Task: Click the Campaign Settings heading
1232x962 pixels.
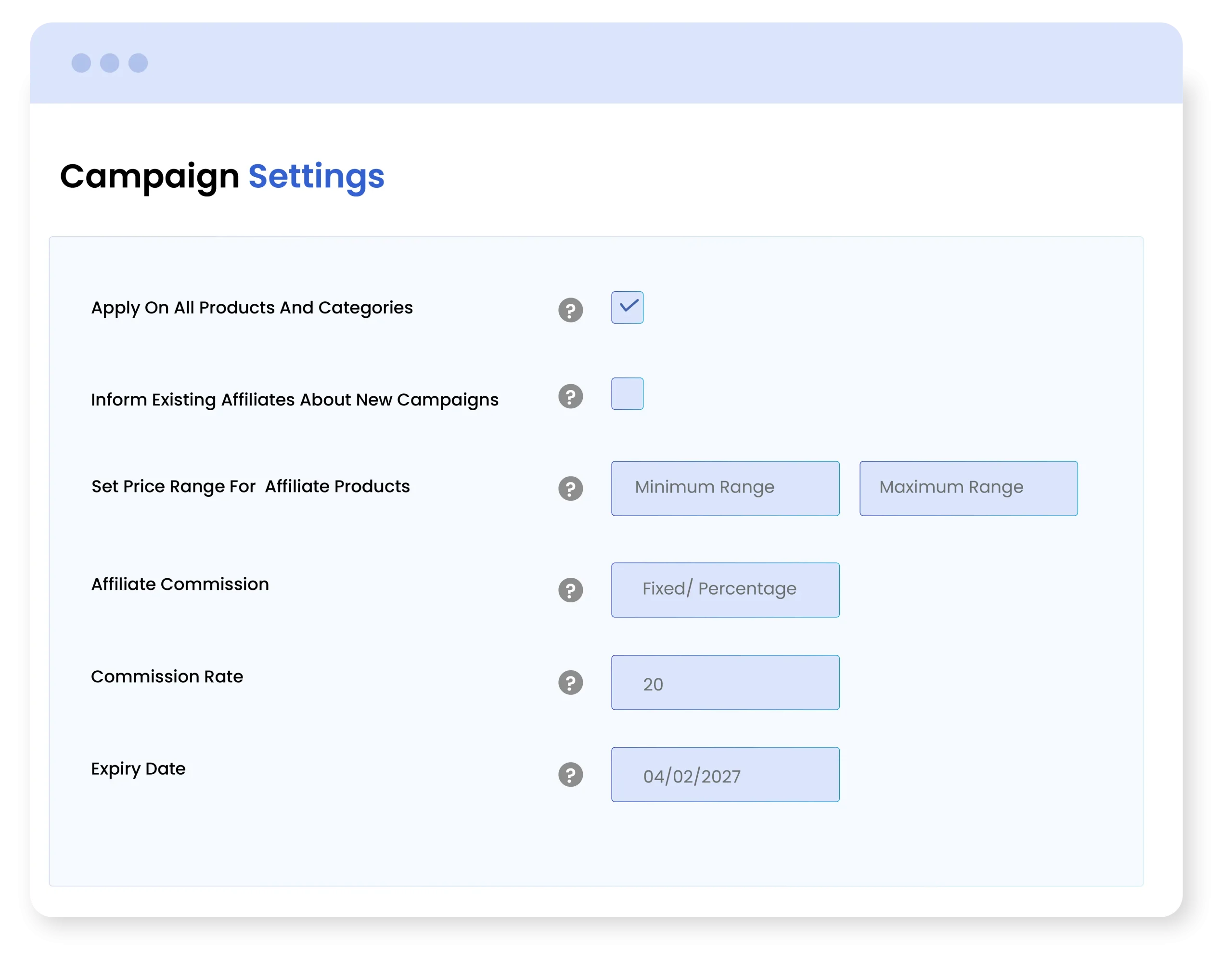Action: (x=222, y=176)
